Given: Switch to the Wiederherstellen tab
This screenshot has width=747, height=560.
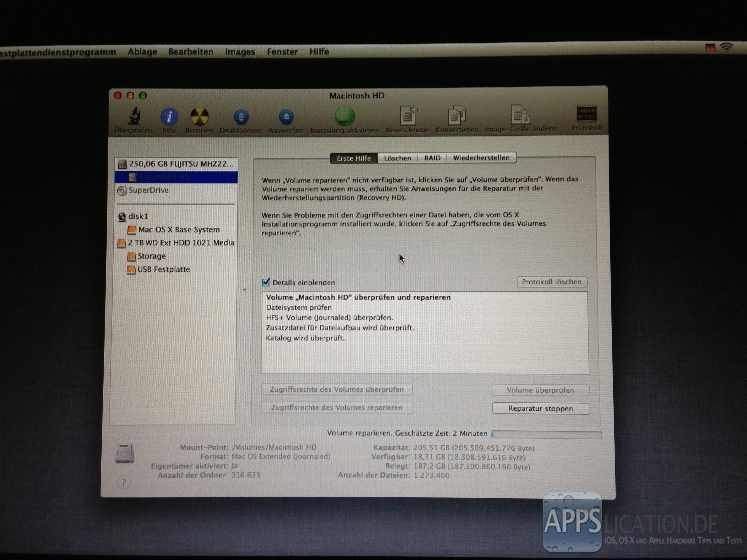Looking at the screenshot, I should point(481,157).
